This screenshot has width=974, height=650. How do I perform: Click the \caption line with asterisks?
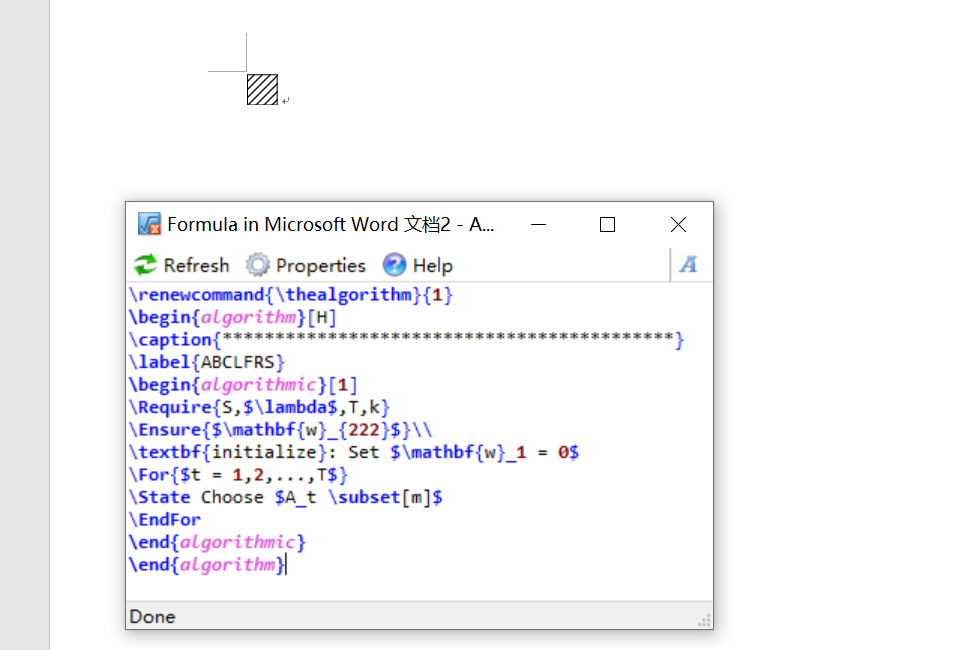coord(406,340)
